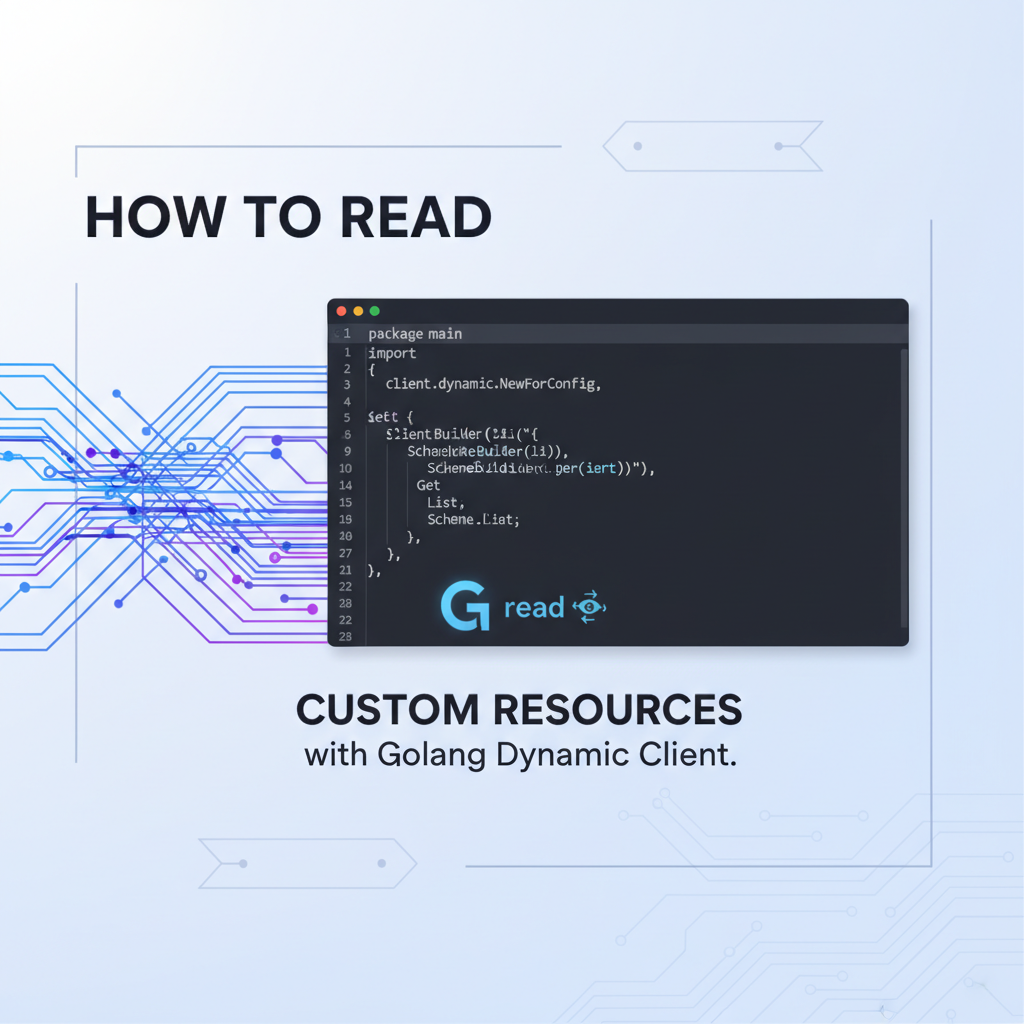
Task: Click the read label next to the logo
Action: point(537,606)
